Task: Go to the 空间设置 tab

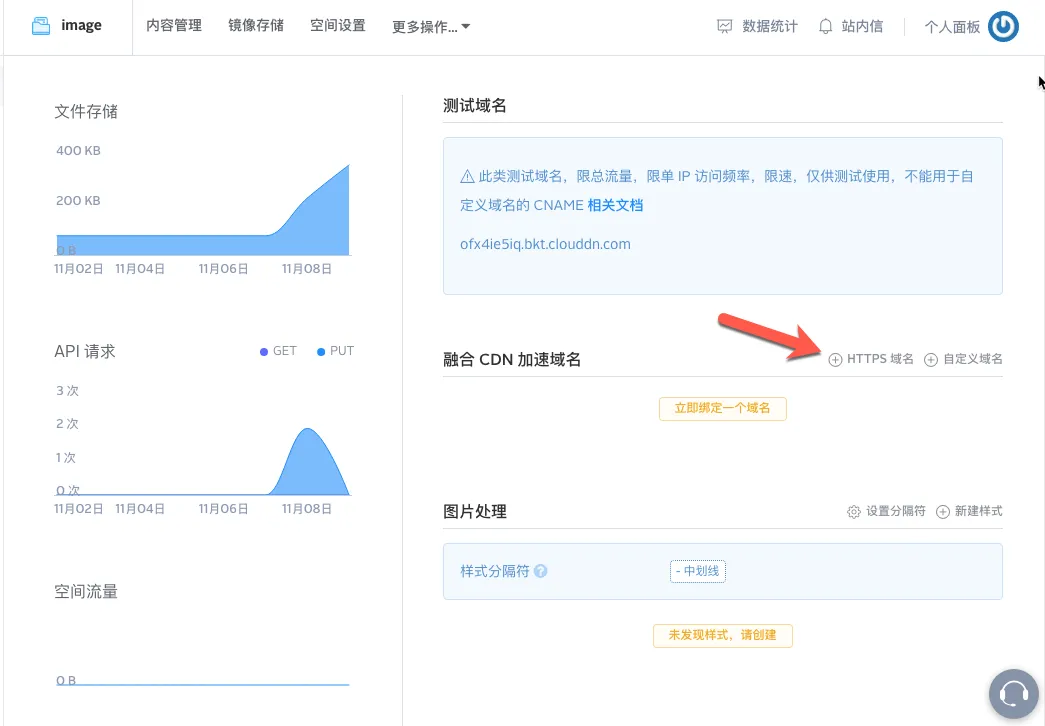Action: [x=337, y=26]
